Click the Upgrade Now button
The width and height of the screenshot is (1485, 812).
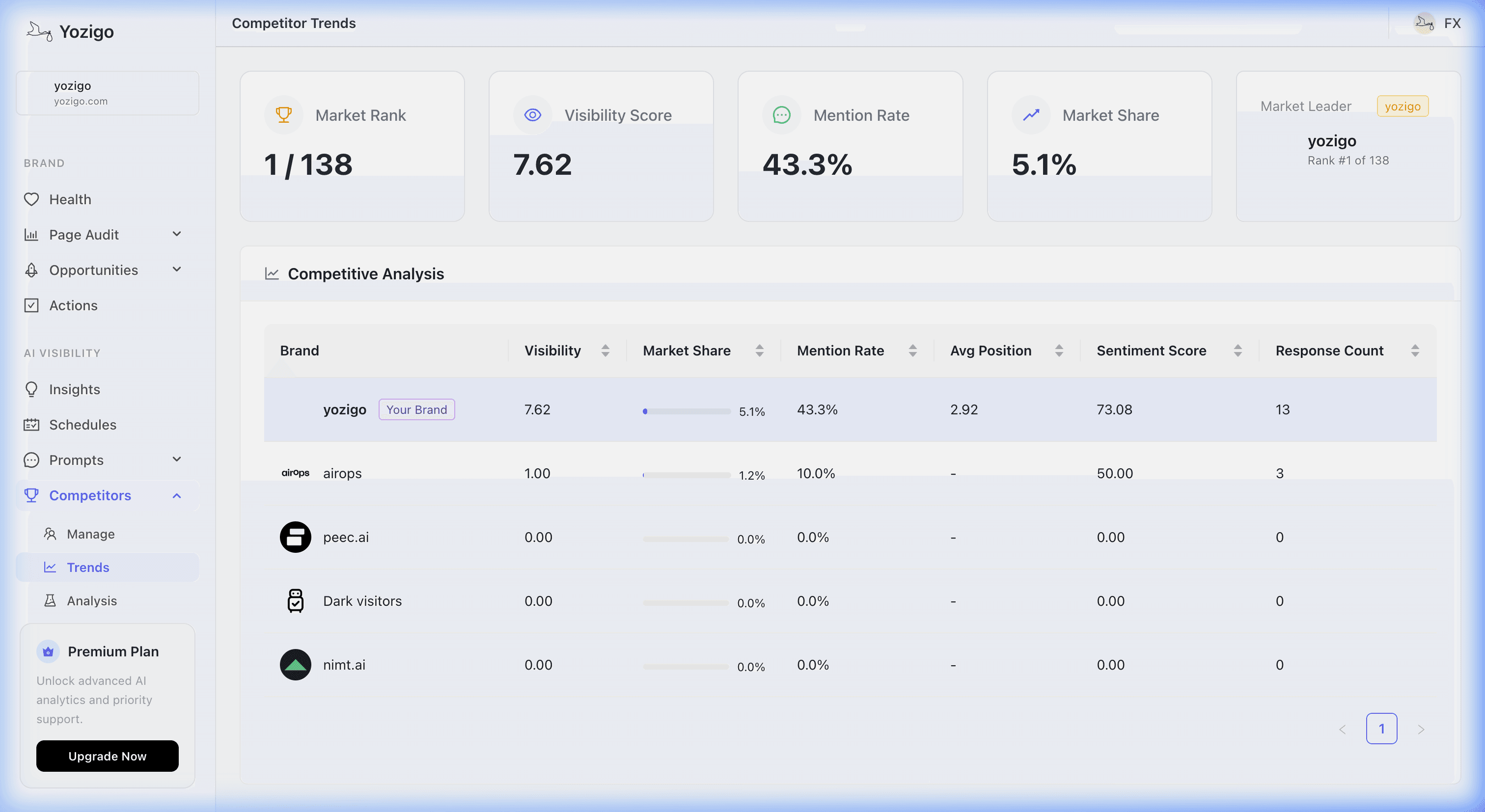107,756
